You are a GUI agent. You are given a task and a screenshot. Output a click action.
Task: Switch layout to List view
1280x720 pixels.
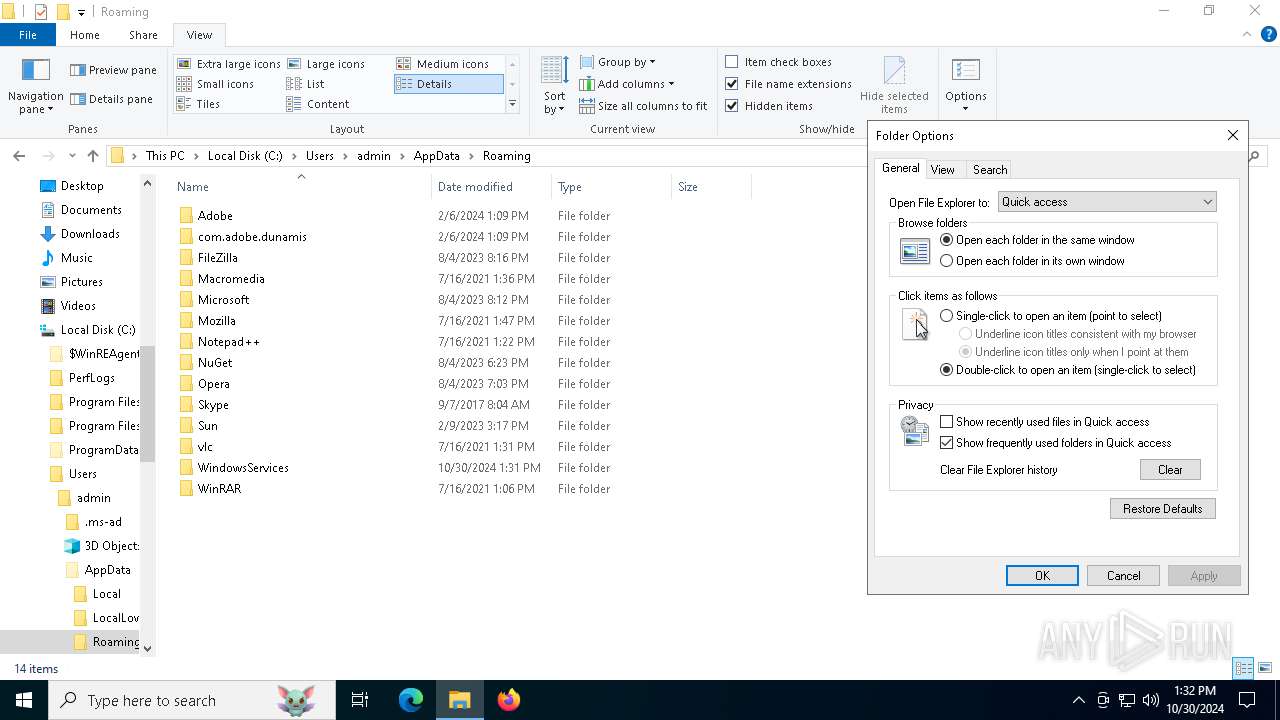point(306,84)
